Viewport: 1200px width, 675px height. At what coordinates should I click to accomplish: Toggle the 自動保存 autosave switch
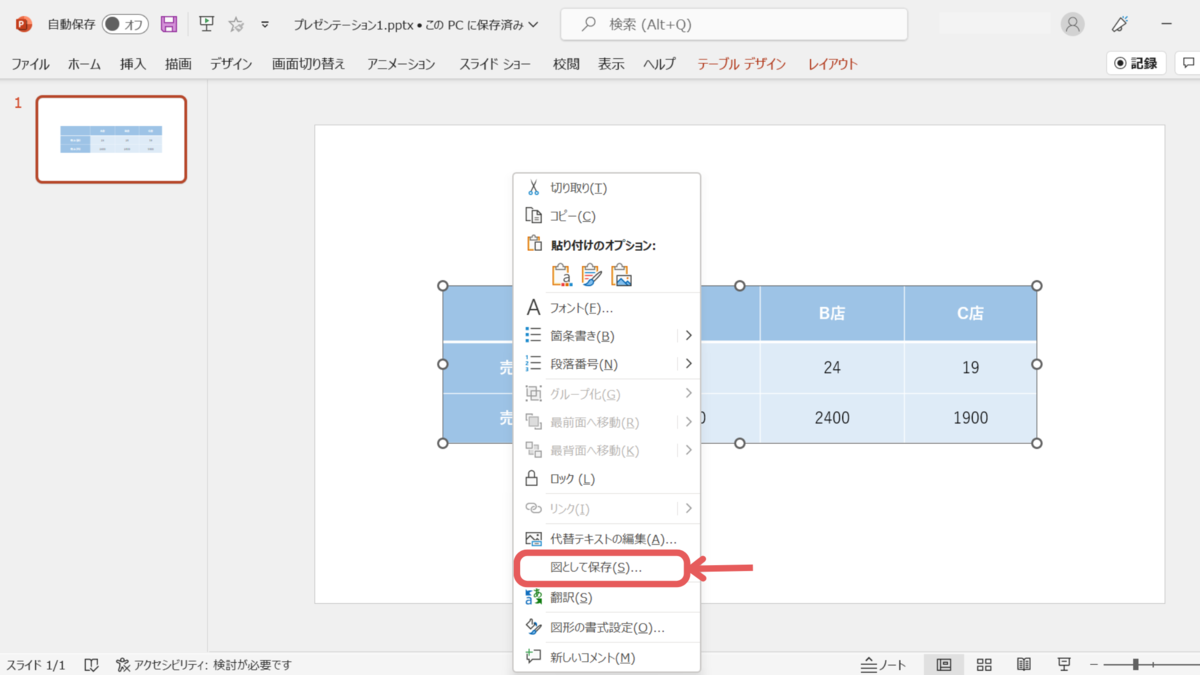tap(125, 24)
